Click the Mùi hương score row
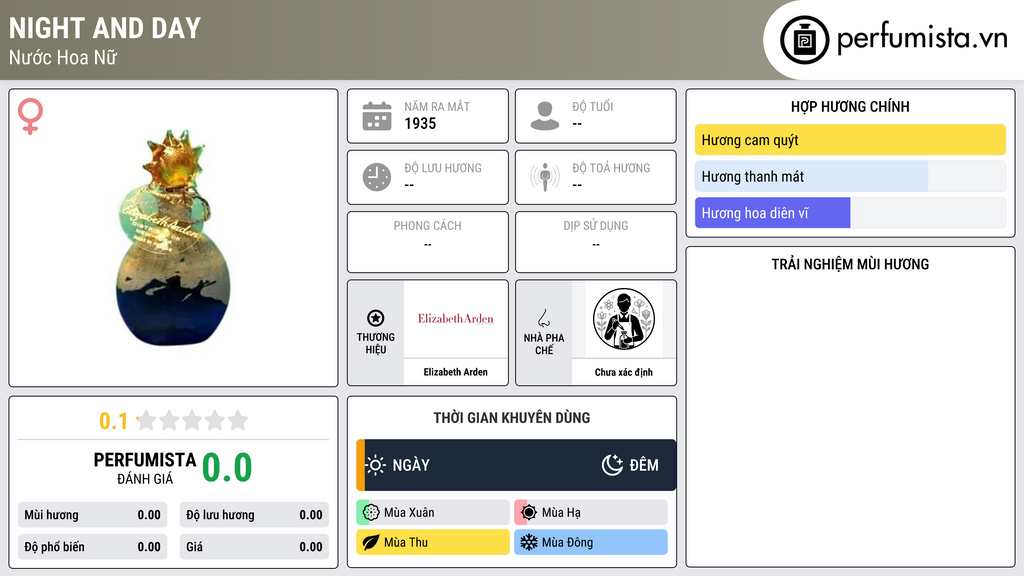1024x576 pixels. [92, 515]
